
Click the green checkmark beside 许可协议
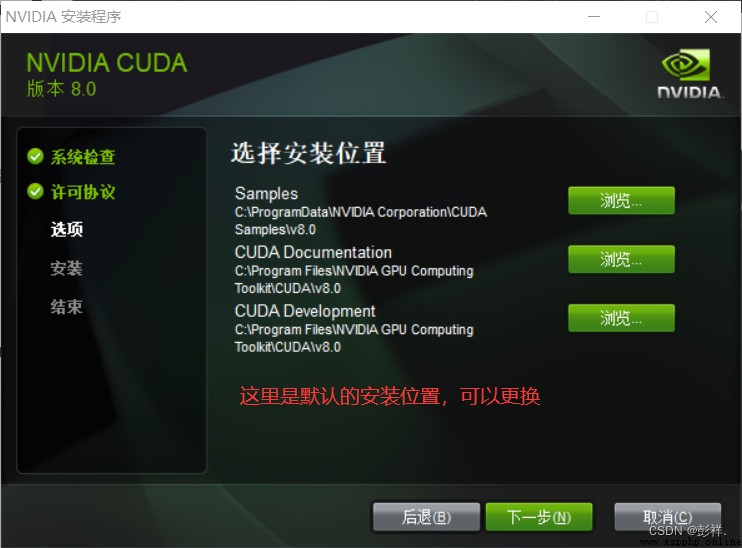click(35, 192)
